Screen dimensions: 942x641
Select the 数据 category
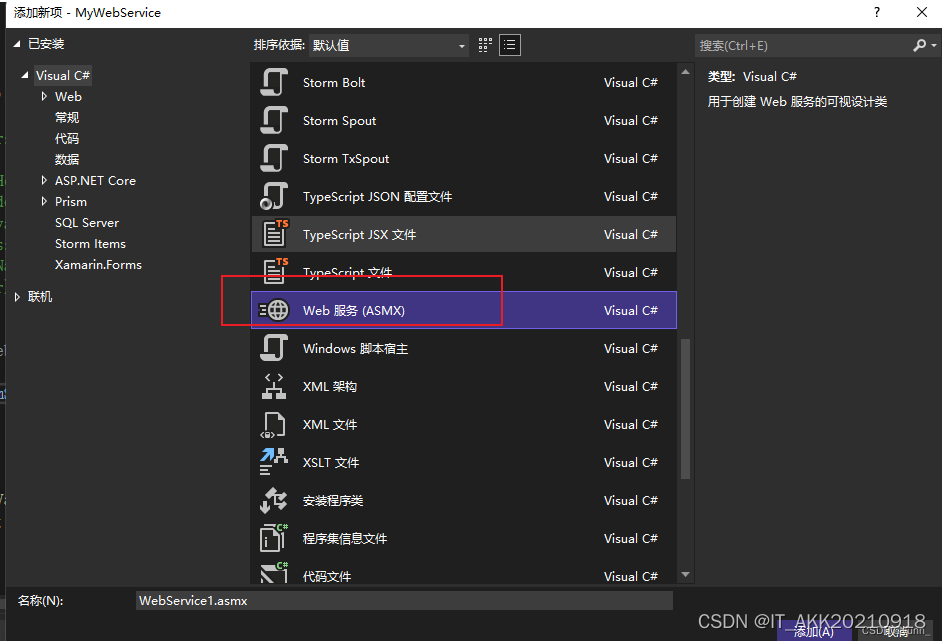click(x=67, y=159)
